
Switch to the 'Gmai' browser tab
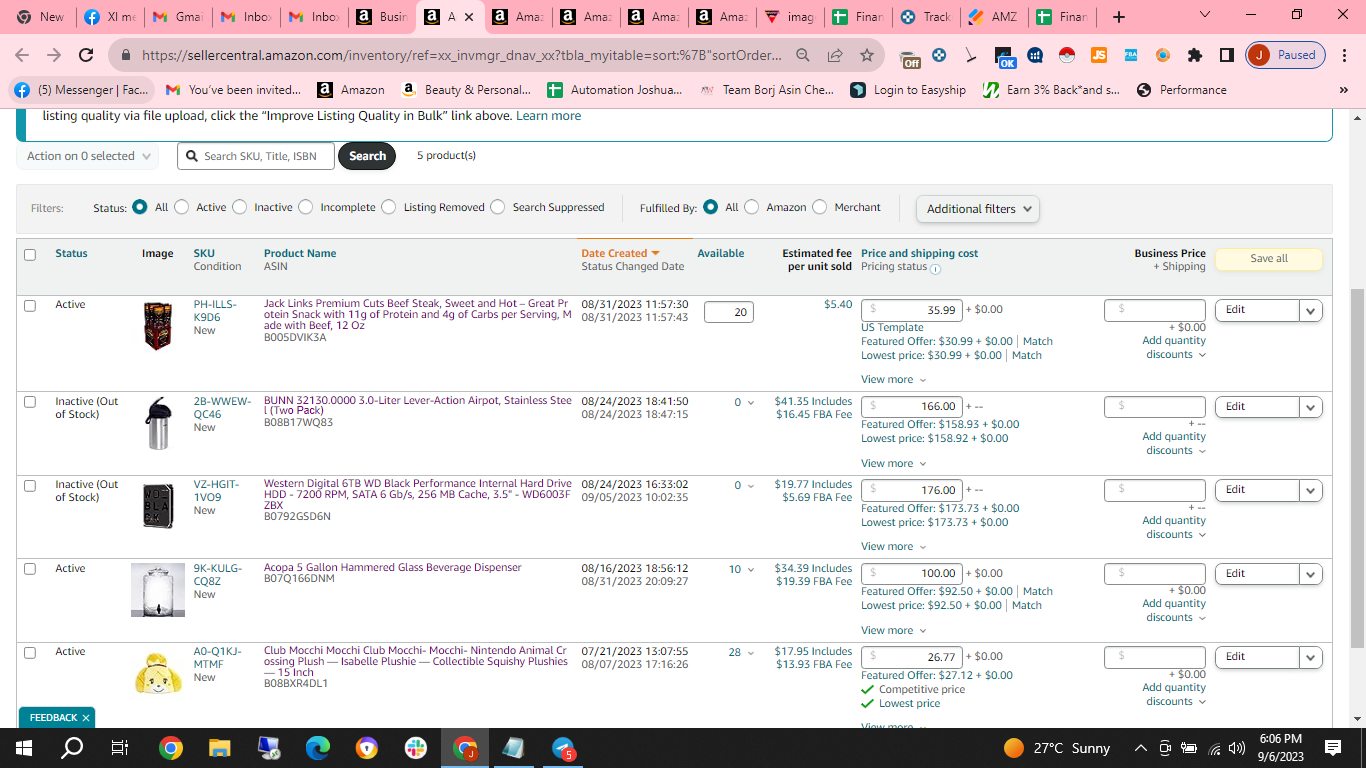177,17
